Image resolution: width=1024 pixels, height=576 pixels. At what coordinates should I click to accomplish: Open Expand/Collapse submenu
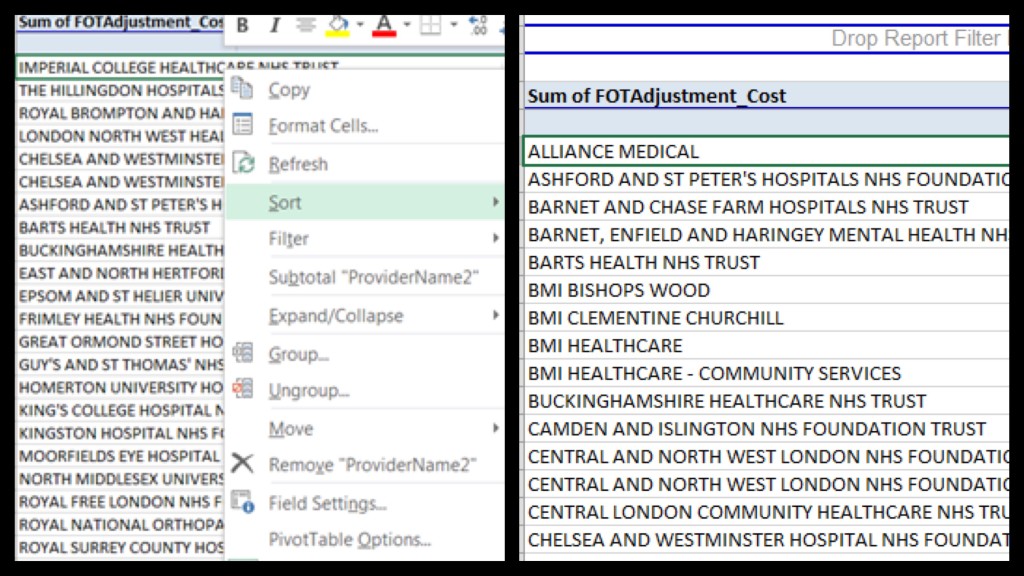[336, 316]
